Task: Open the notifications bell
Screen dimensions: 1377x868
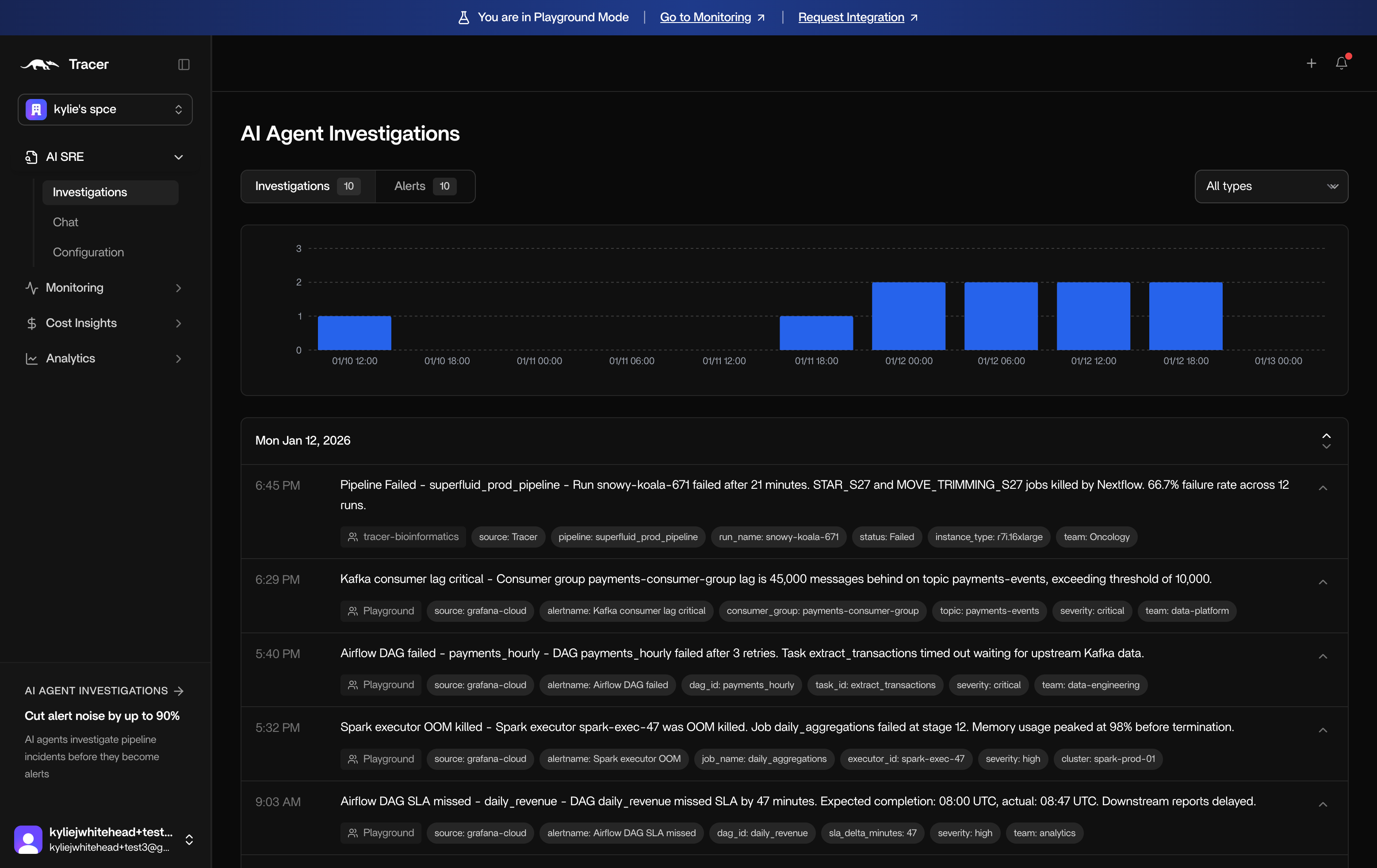Action: point(1341,64)
